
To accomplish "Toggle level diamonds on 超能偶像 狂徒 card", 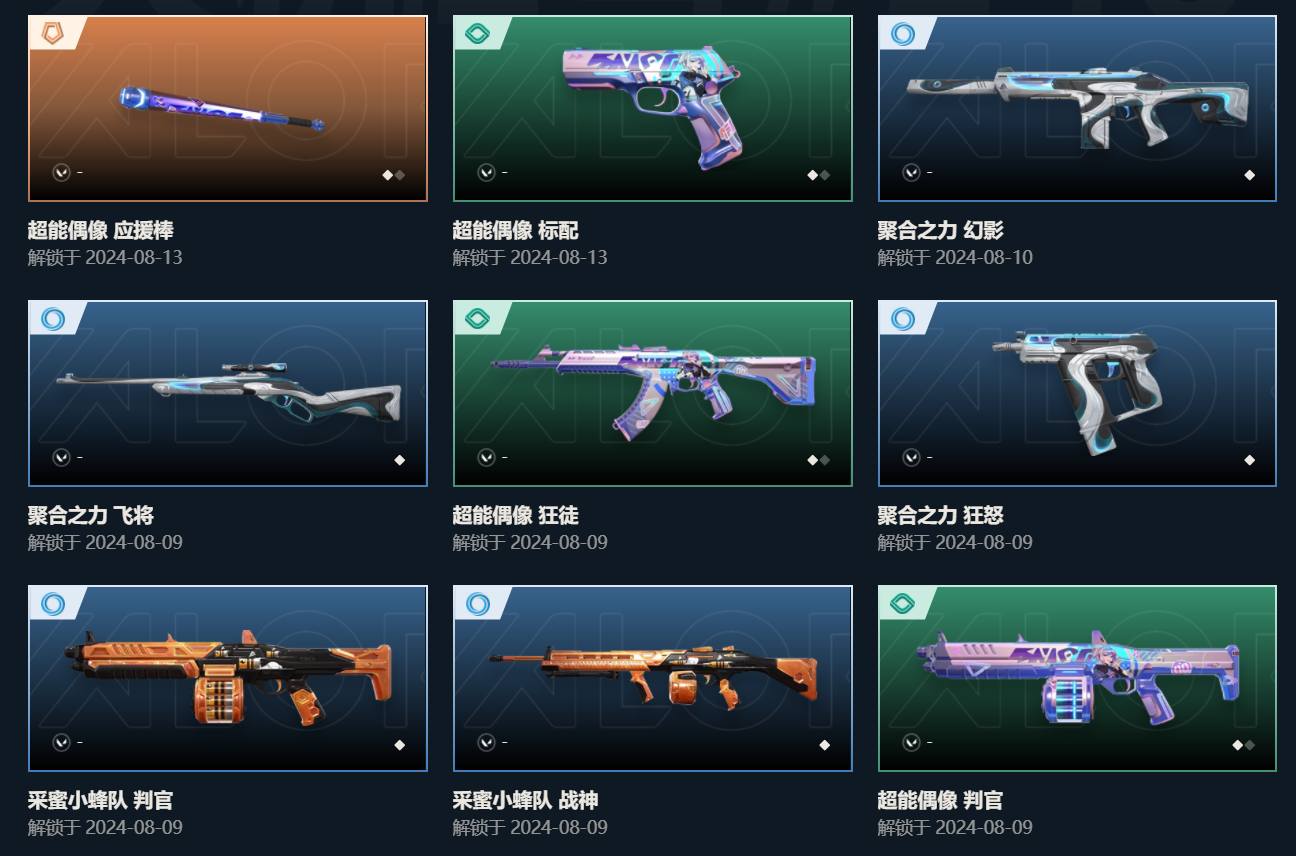I will tap(818, 460).
